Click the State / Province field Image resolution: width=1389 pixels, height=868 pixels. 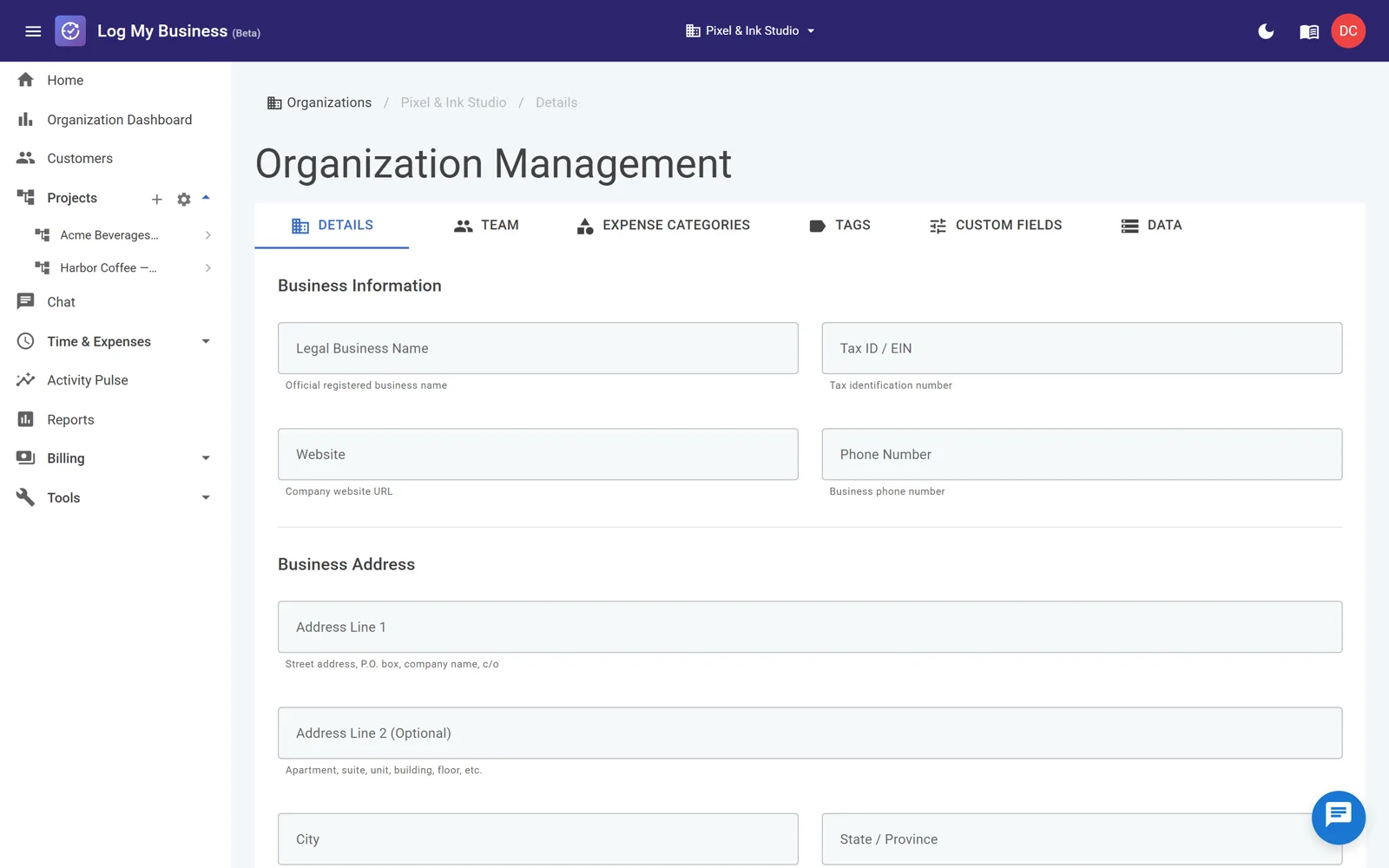[1082, 838]
